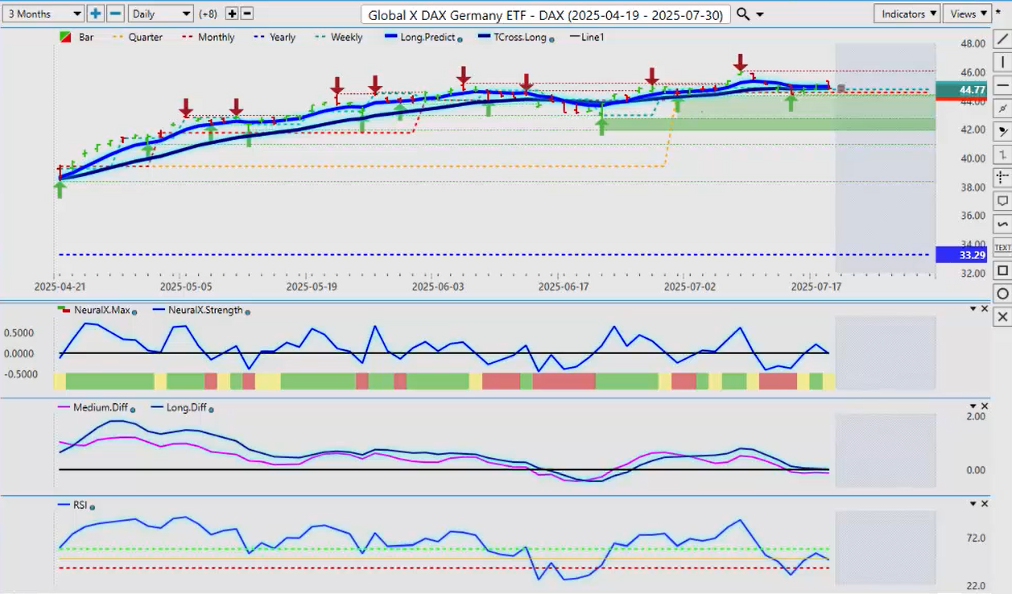Choose the rectangle drawing tool
The width and height of the screenshot is (1012, 594).
pyautogui.click(x=1002, y=270)
